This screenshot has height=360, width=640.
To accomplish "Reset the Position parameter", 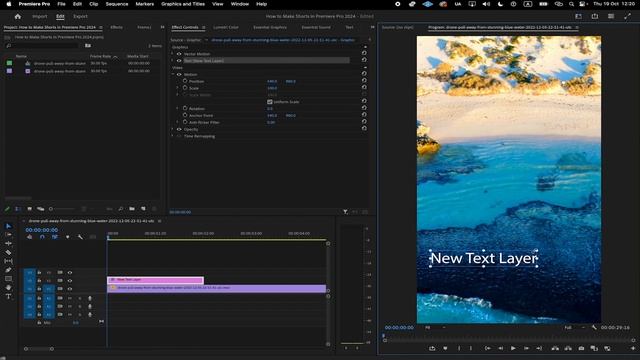I will [x=364, y=81].
